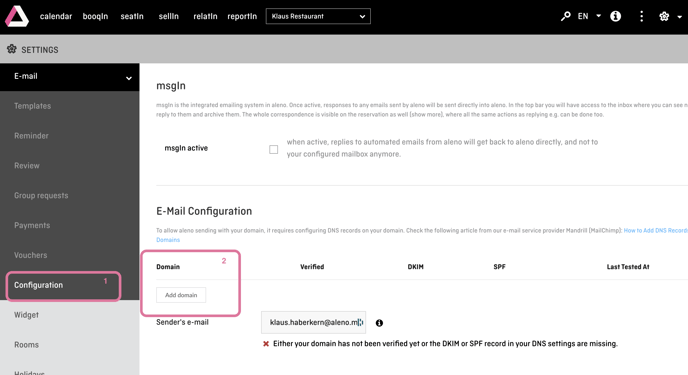The width and height of the screenshot is (688, 375).
Task: Click the Verified column header
Action: pyautogui.click(x=312, y=267)
